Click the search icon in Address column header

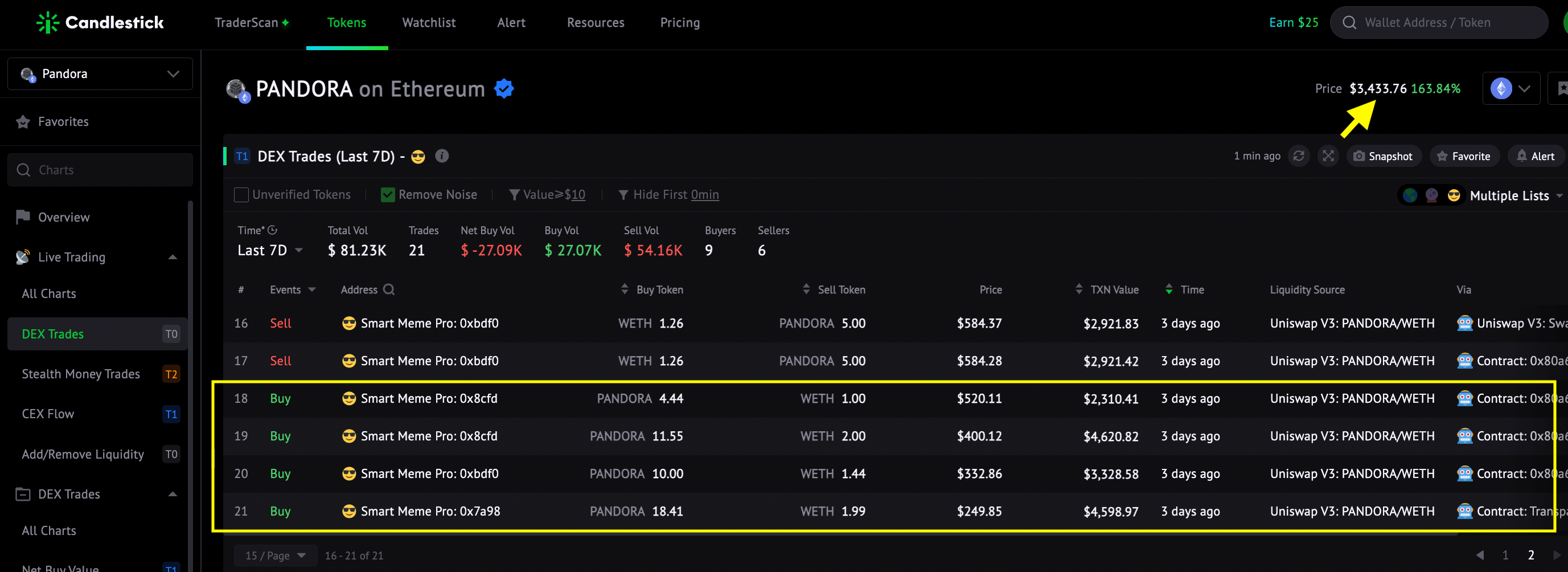click(x=389, y=289)
